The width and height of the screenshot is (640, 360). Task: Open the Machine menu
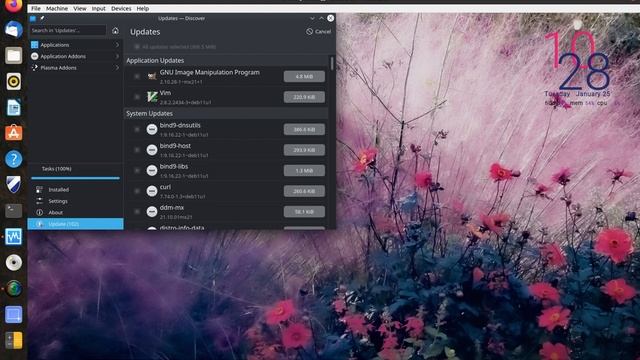point(57,8)
